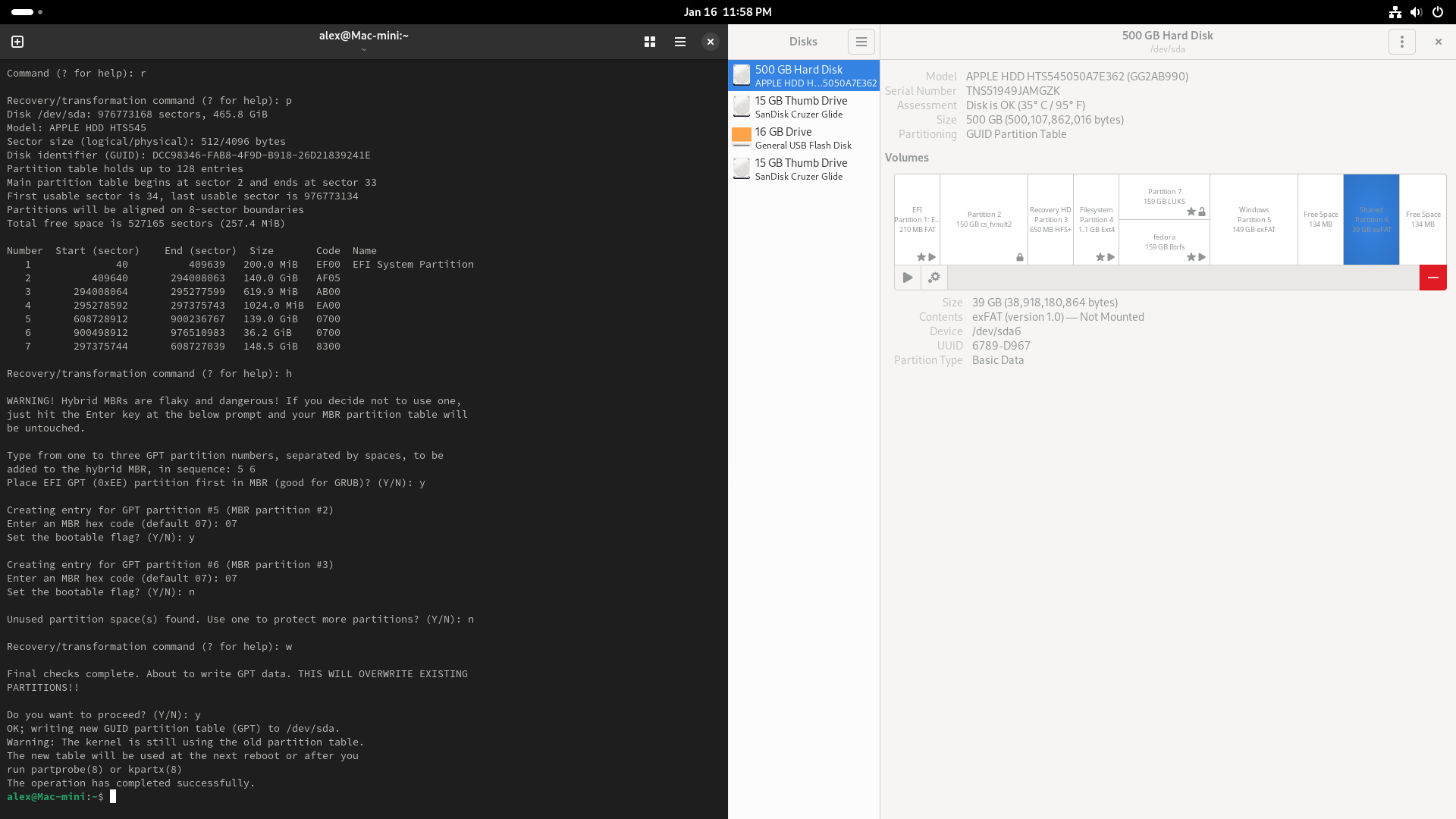Select the second 15 GB SanDisk Cruzer Glide

(800, 168)
